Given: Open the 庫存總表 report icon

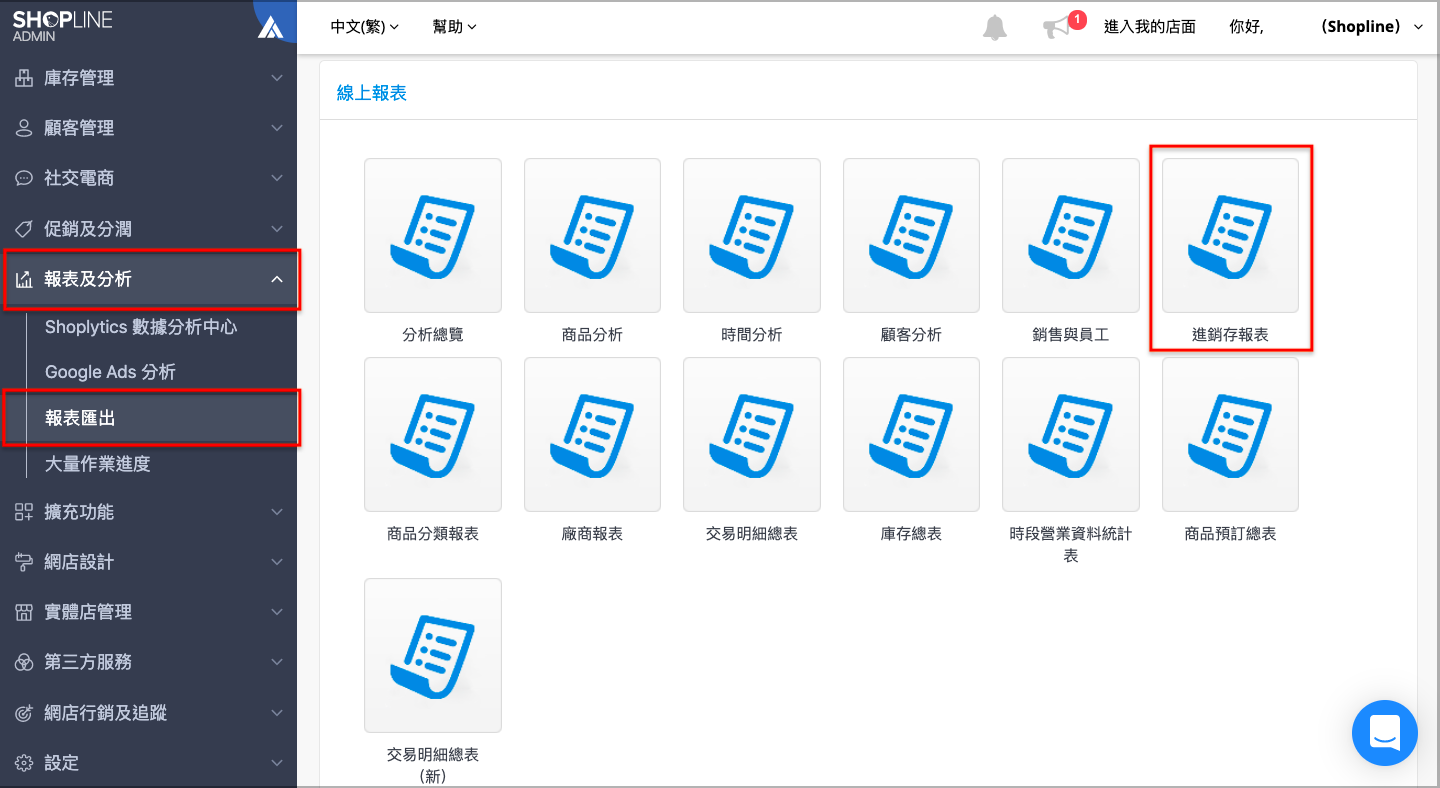Looking at the screenshot, I should (911, 434).
